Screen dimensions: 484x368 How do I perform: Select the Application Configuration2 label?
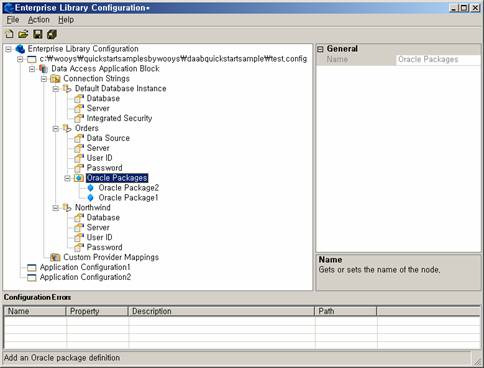(x=85, y=277)
